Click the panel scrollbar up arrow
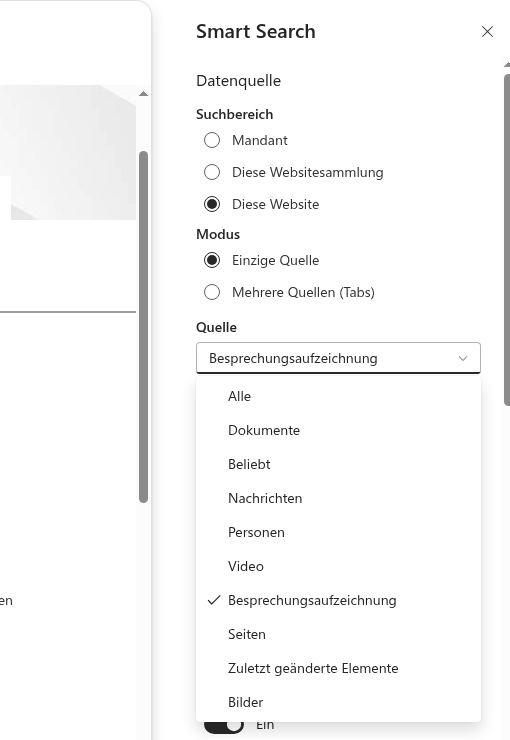 click(507, 65)
